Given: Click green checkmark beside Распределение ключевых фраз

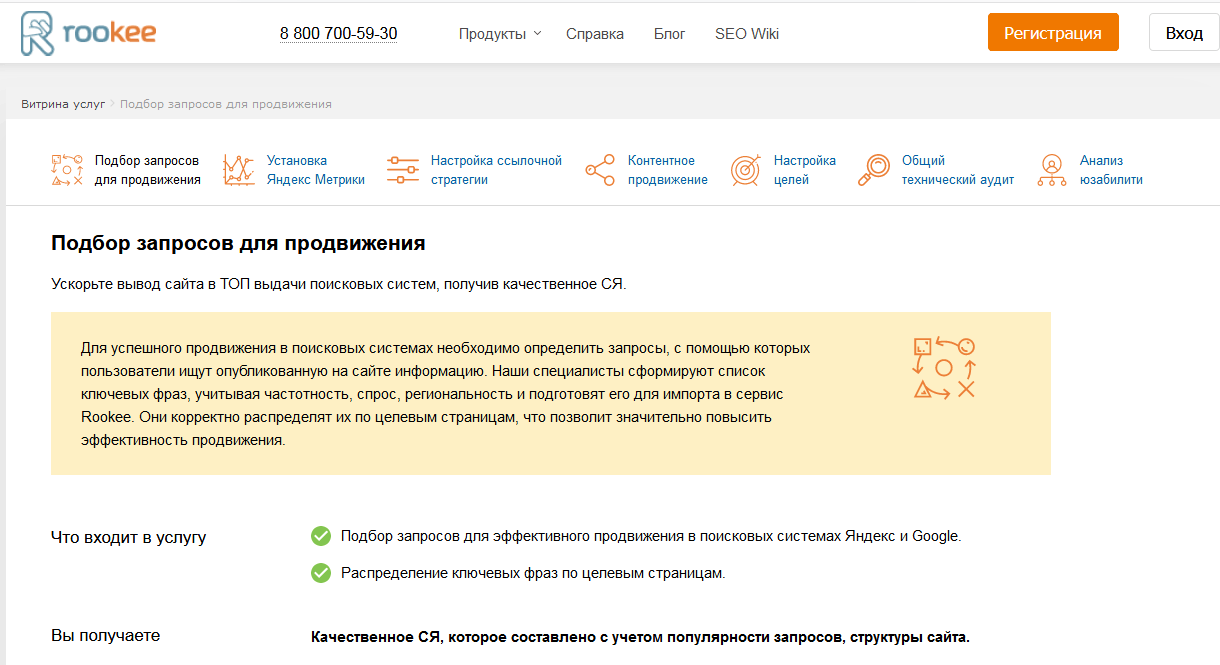Looking at the screenshot, I should coord(321,573).
